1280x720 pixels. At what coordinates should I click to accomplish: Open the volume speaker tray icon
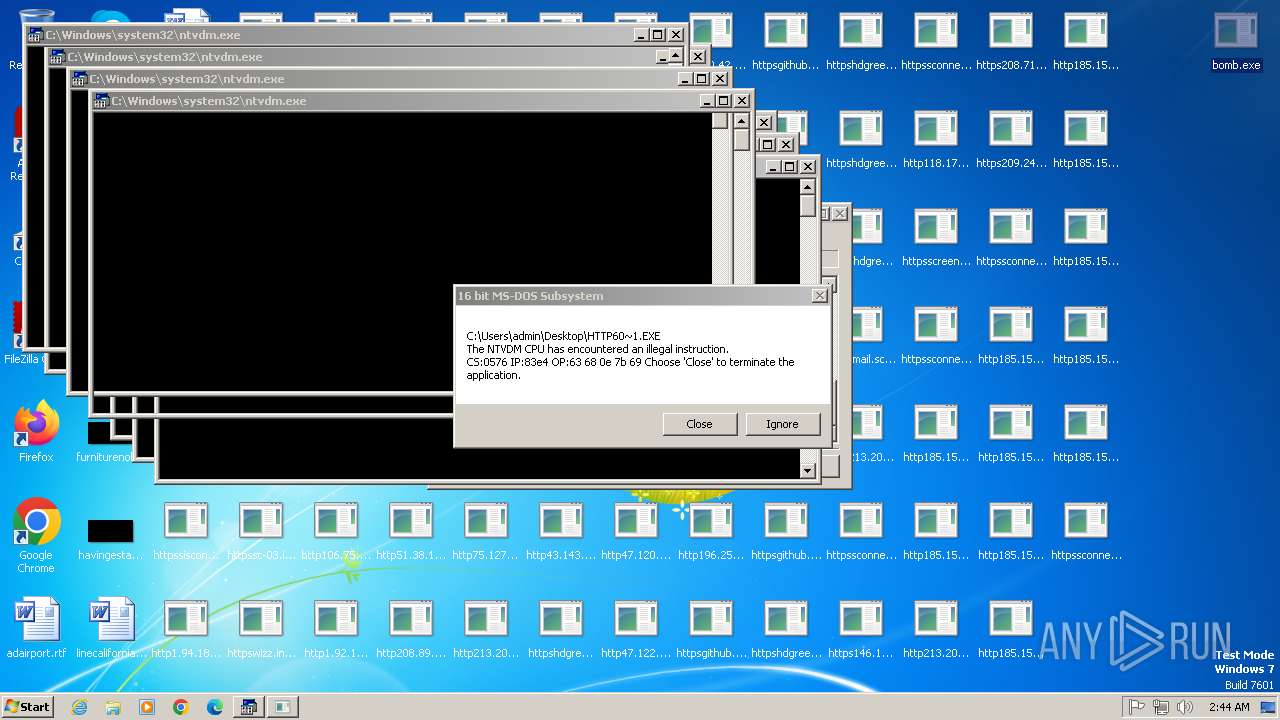(1185, 707)
